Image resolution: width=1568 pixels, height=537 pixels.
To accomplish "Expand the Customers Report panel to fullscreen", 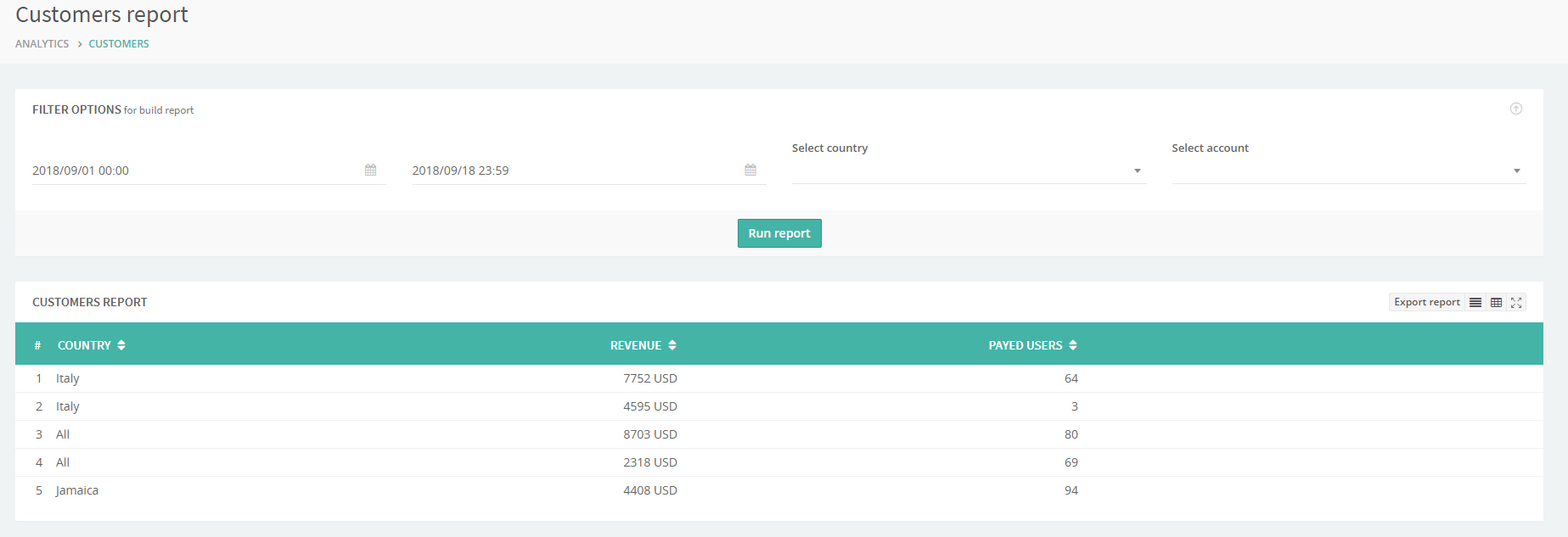I will click(1516, 302).
